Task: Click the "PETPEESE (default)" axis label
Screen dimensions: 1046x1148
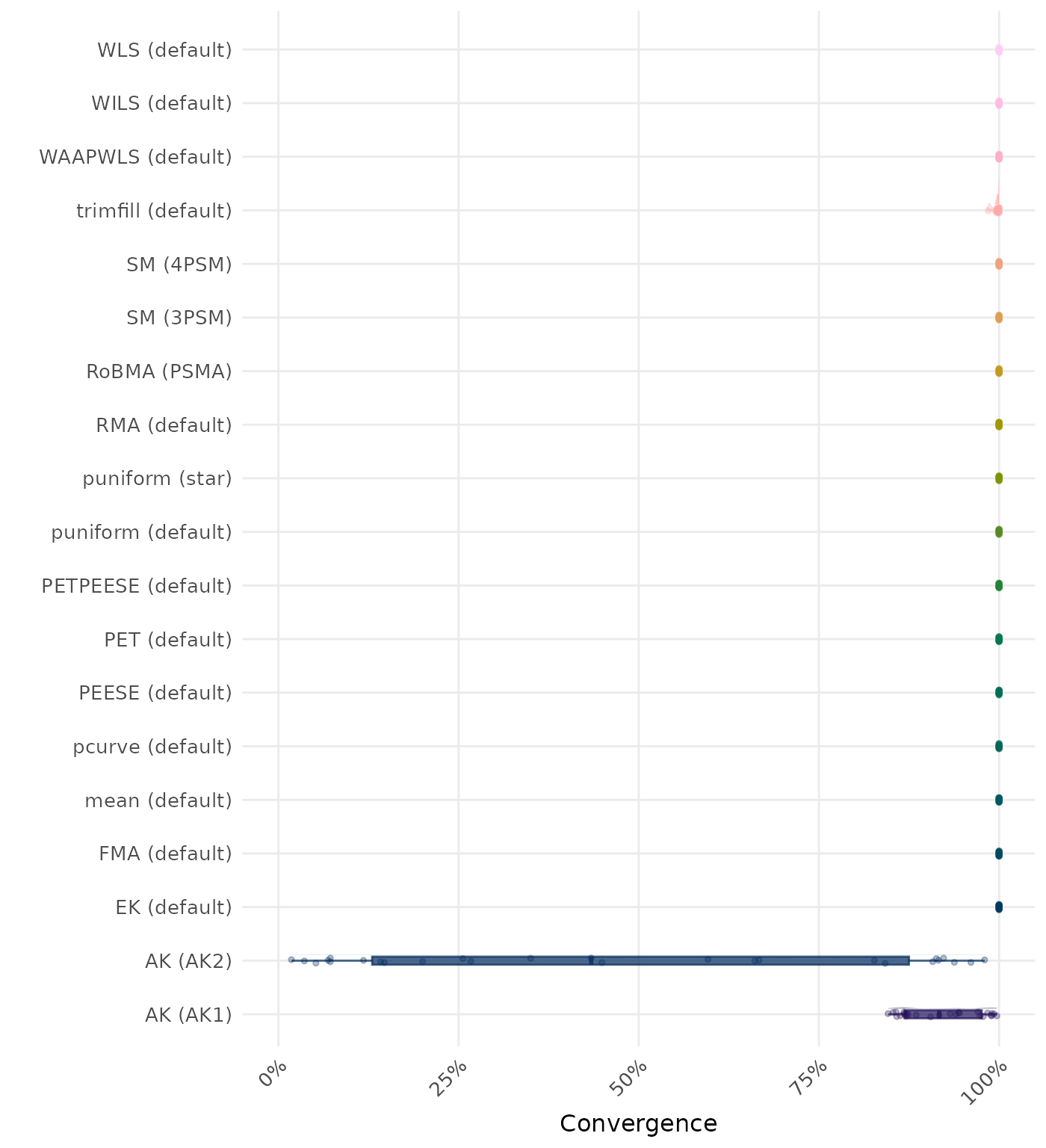Action: pos(137,586)
